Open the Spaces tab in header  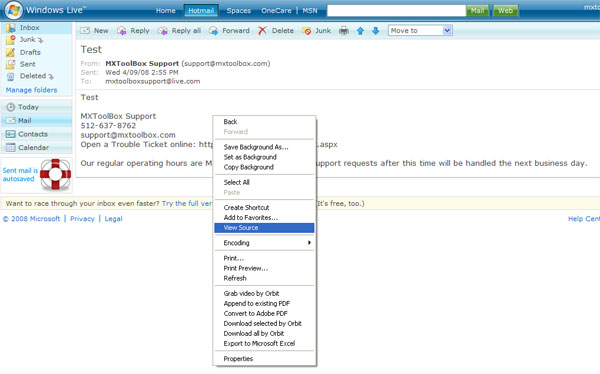tap(238, 10)
